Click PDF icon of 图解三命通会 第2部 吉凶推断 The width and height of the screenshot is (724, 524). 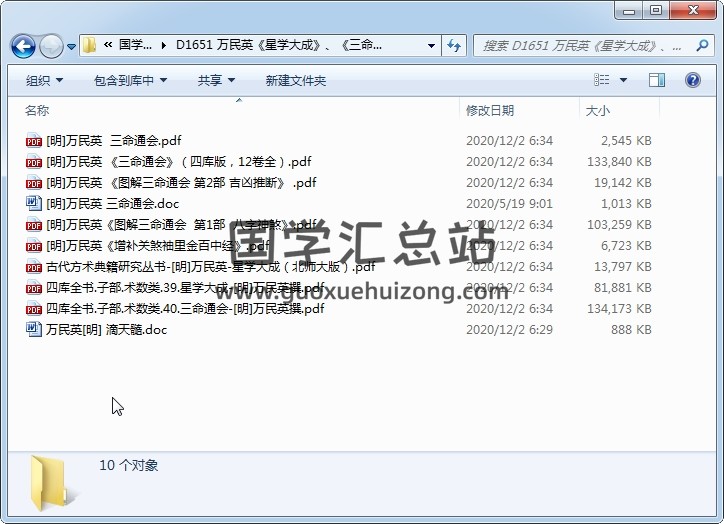pos(34,183)
